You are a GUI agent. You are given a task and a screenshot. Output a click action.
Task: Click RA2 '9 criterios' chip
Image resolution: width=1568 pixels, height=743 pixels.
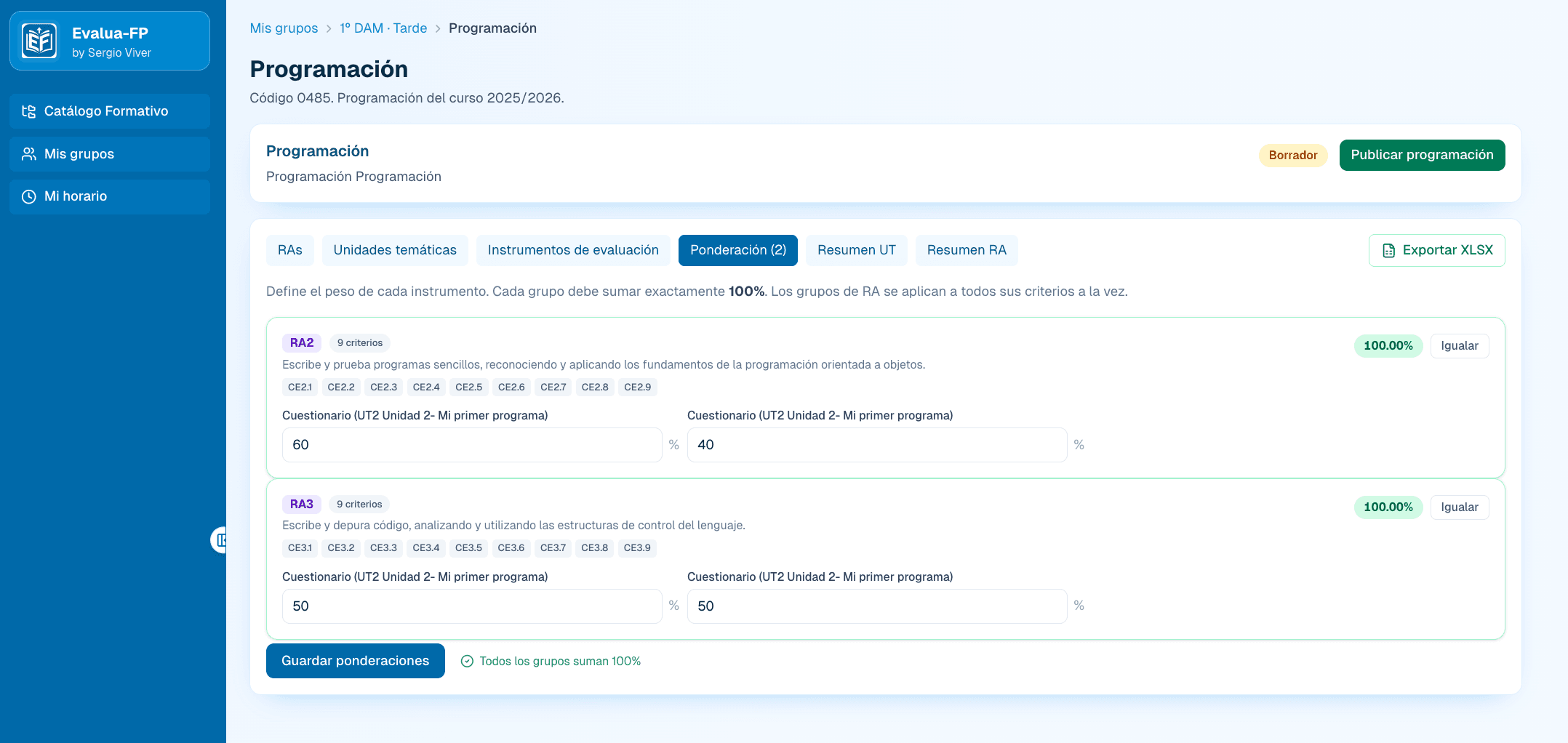(x=360, y=343)
